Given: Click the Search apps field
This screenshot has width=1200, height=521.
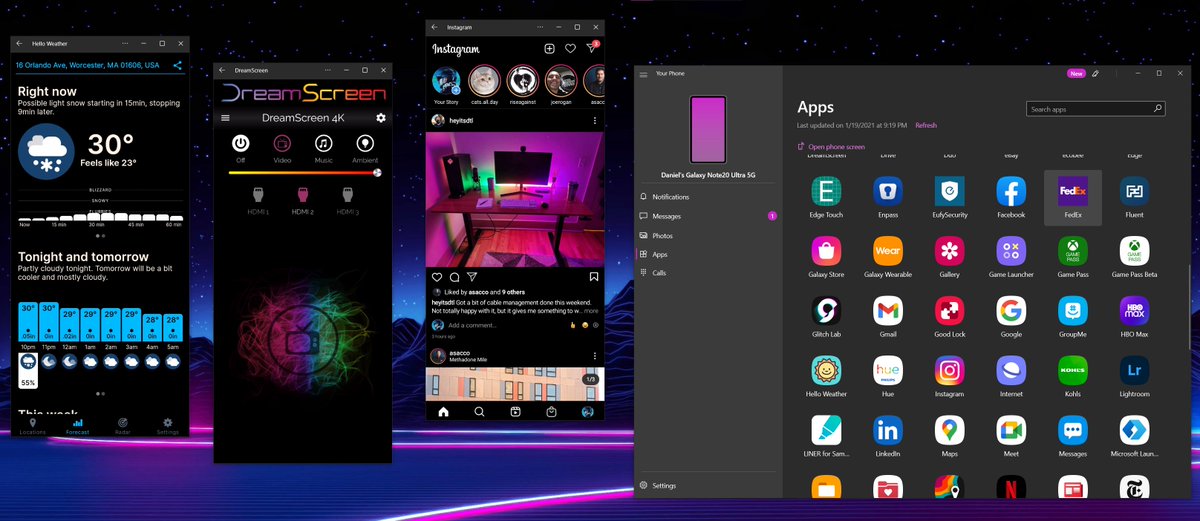Looking at the screenshot, I should point(1096,109).
